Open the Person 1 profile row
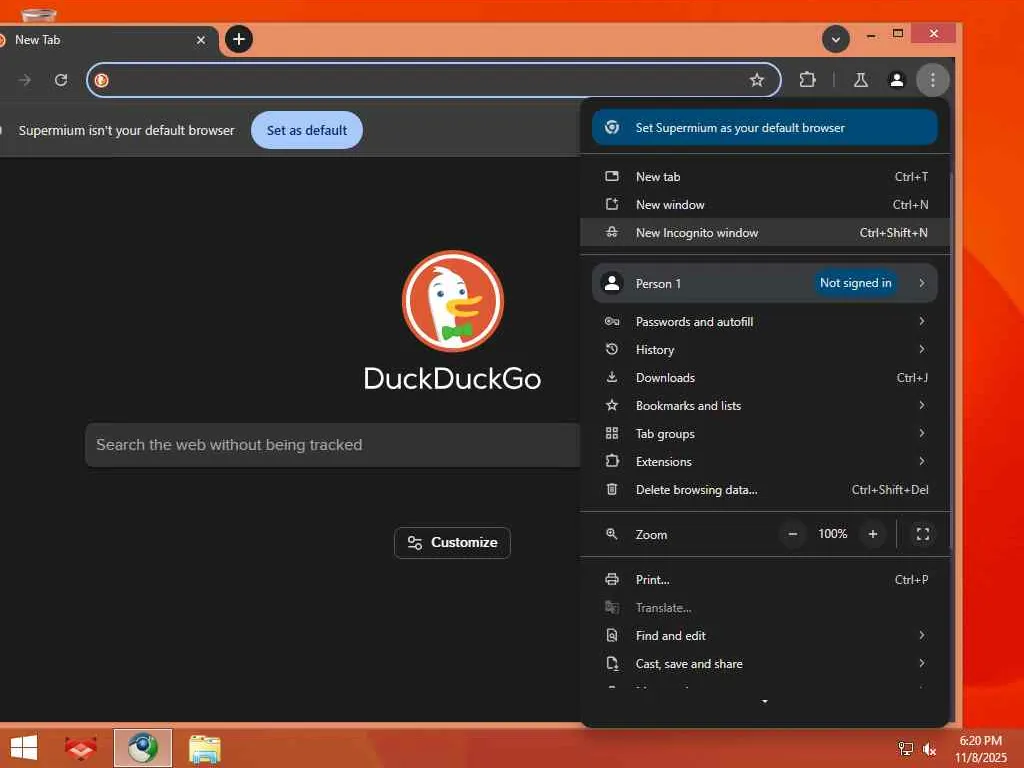 click(765, 283)
